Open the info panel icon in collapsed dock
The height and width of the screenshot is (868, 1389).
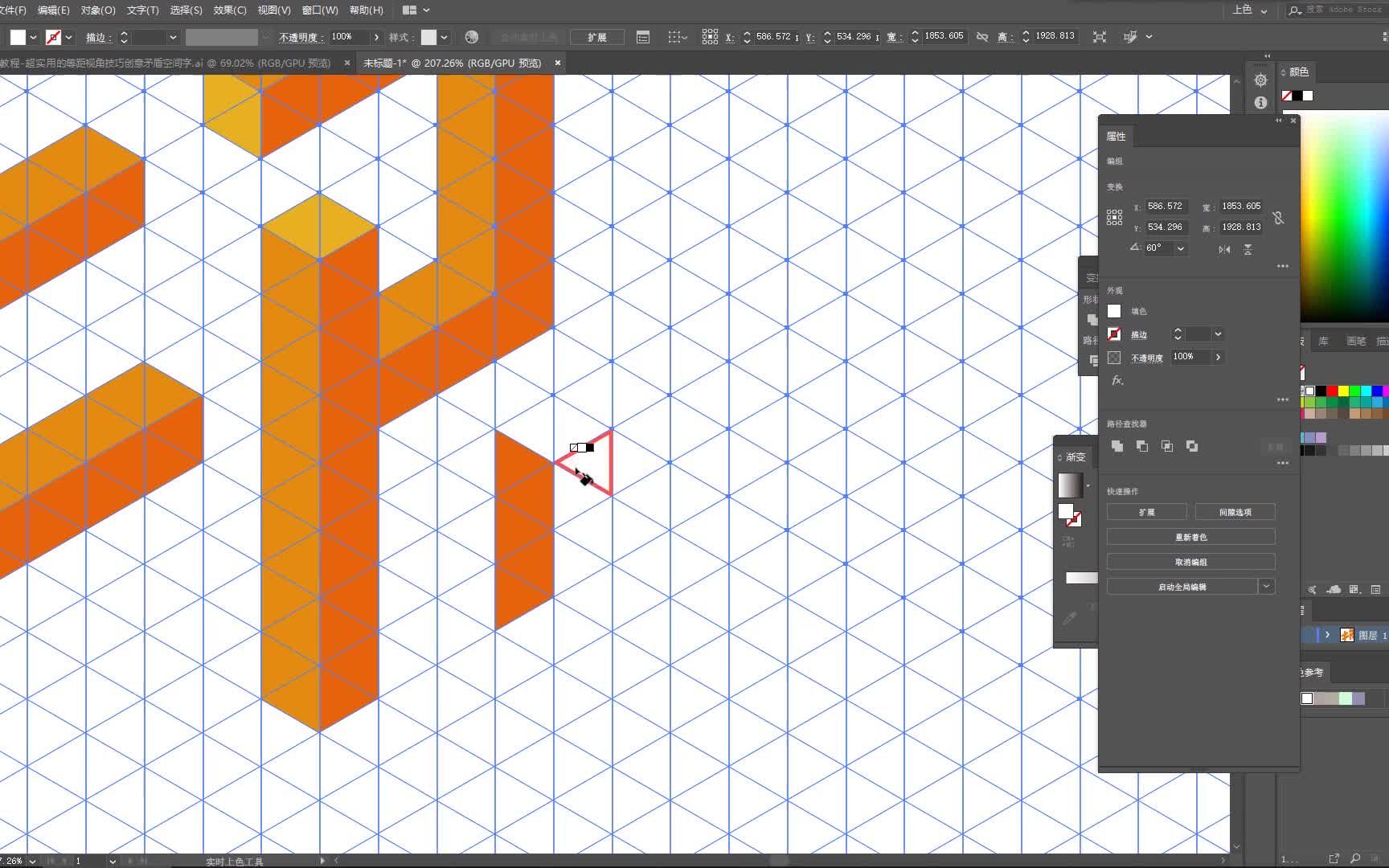[1260, 103]
